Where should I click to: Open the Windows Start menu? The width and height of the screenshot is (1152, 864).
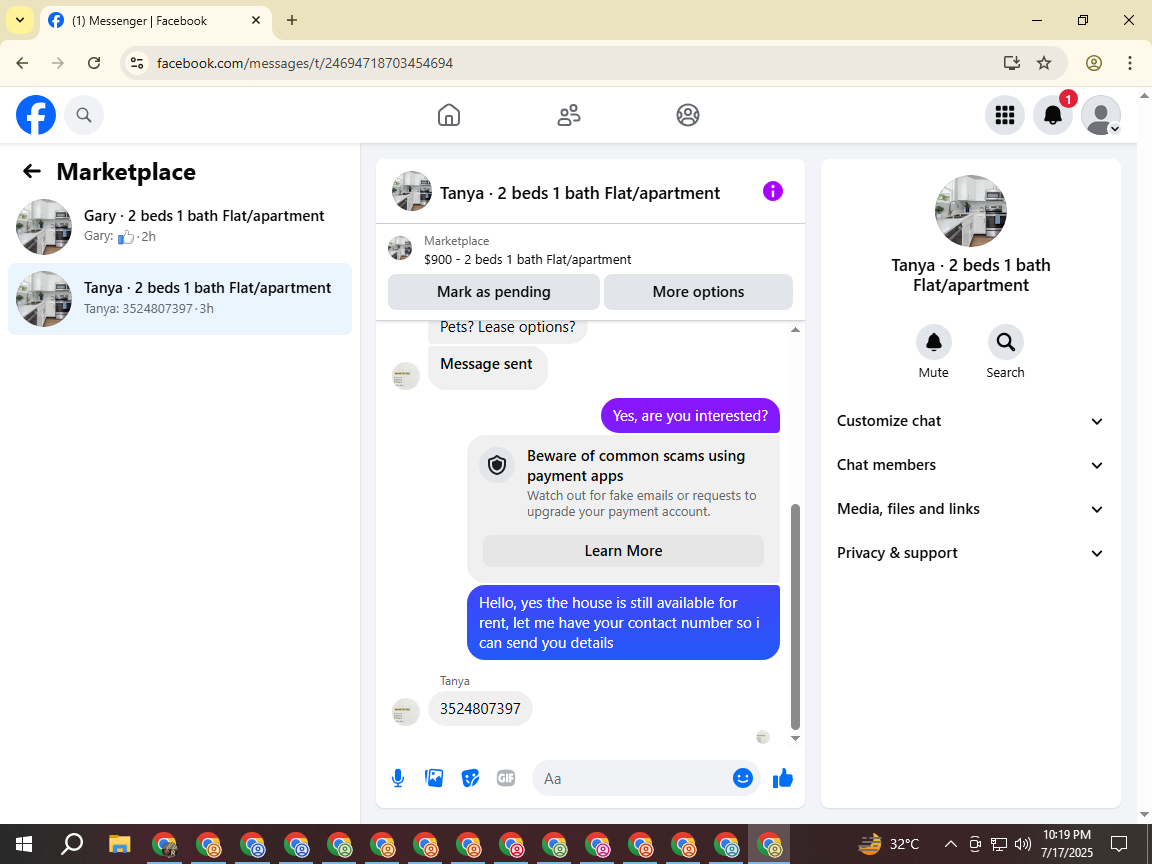[24, 844]
